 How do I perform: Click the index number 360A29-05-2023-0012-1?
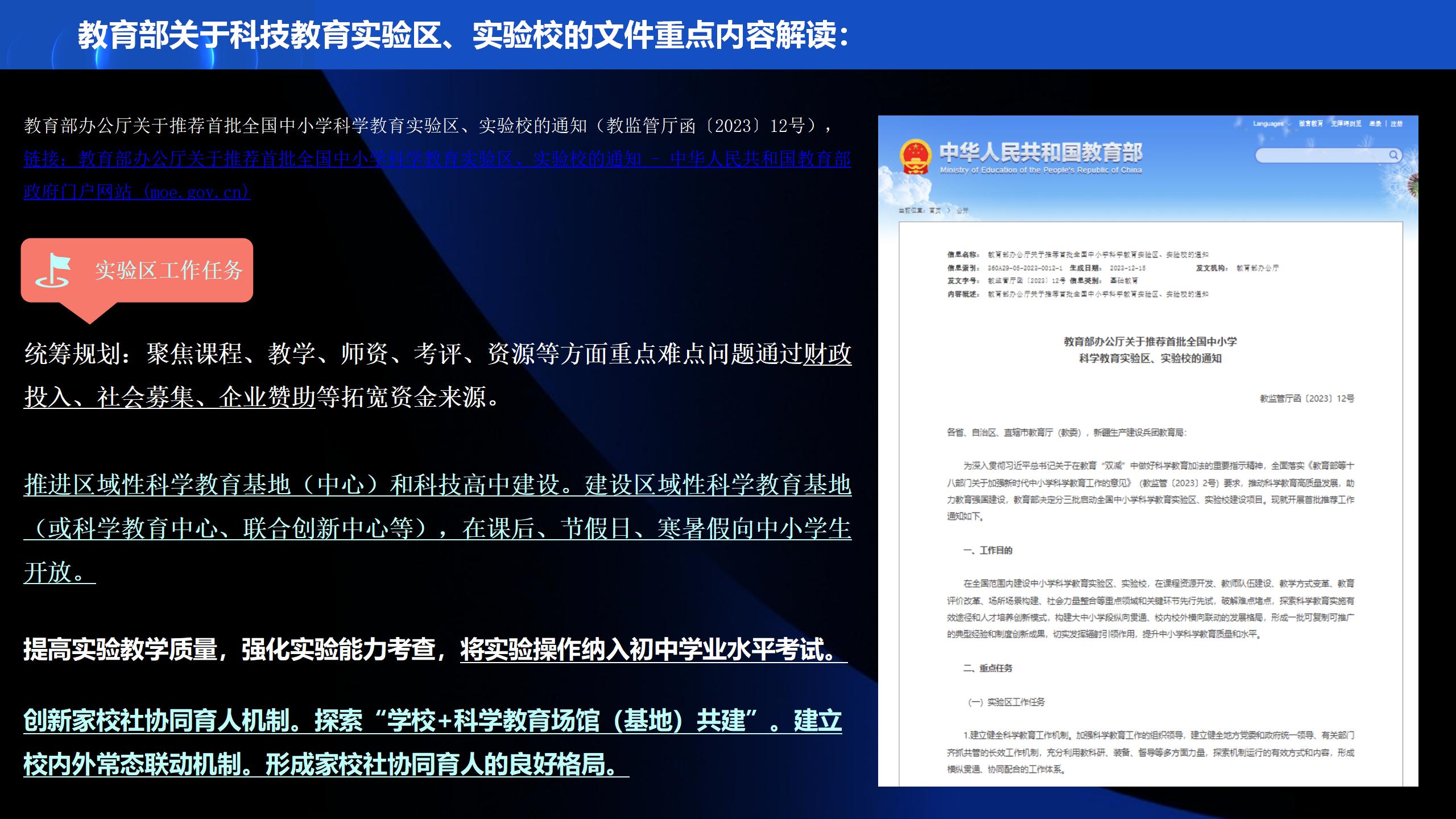1024,268
